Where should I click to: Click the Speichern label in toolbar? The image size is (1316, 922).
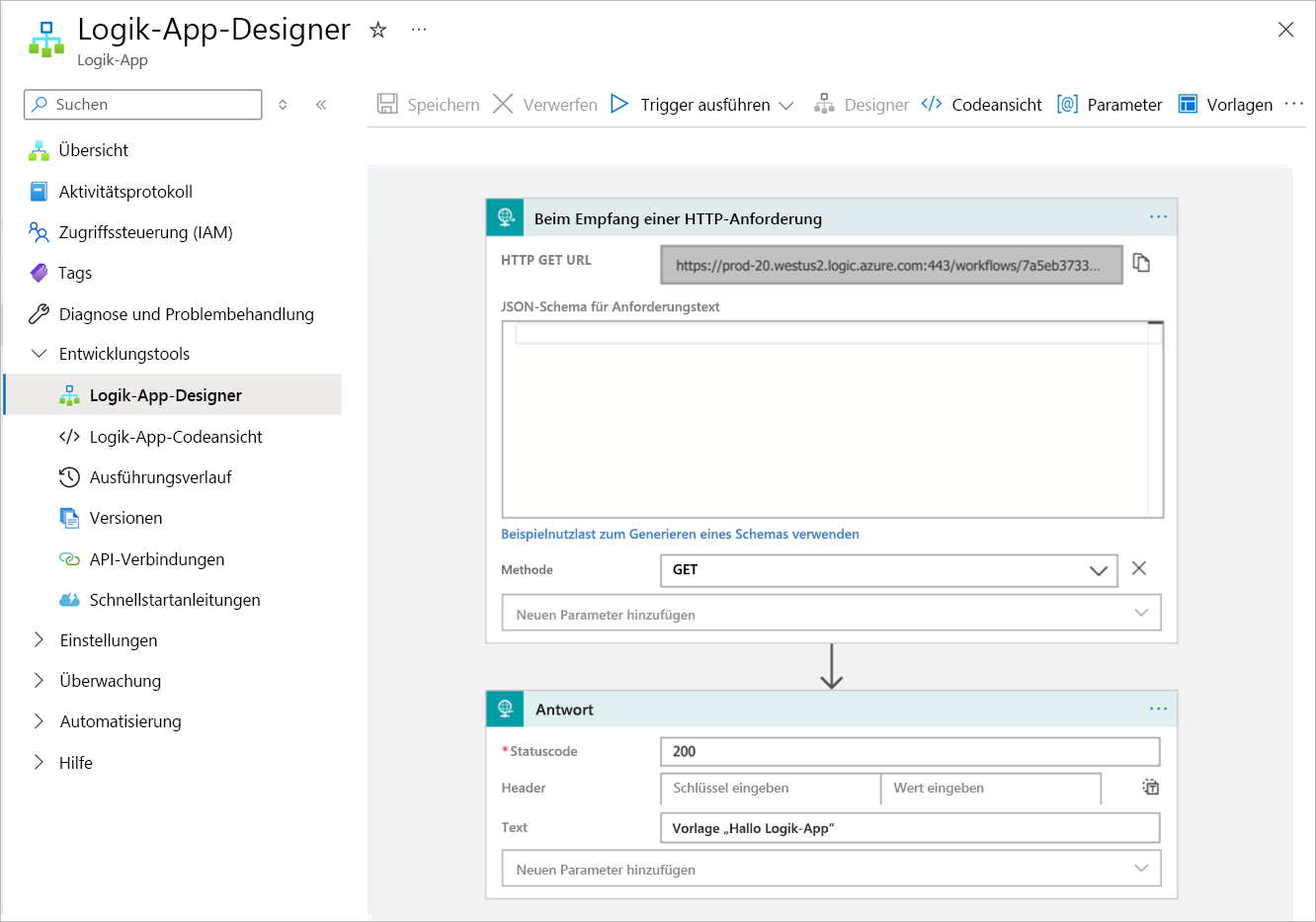(x=444, y=105)
